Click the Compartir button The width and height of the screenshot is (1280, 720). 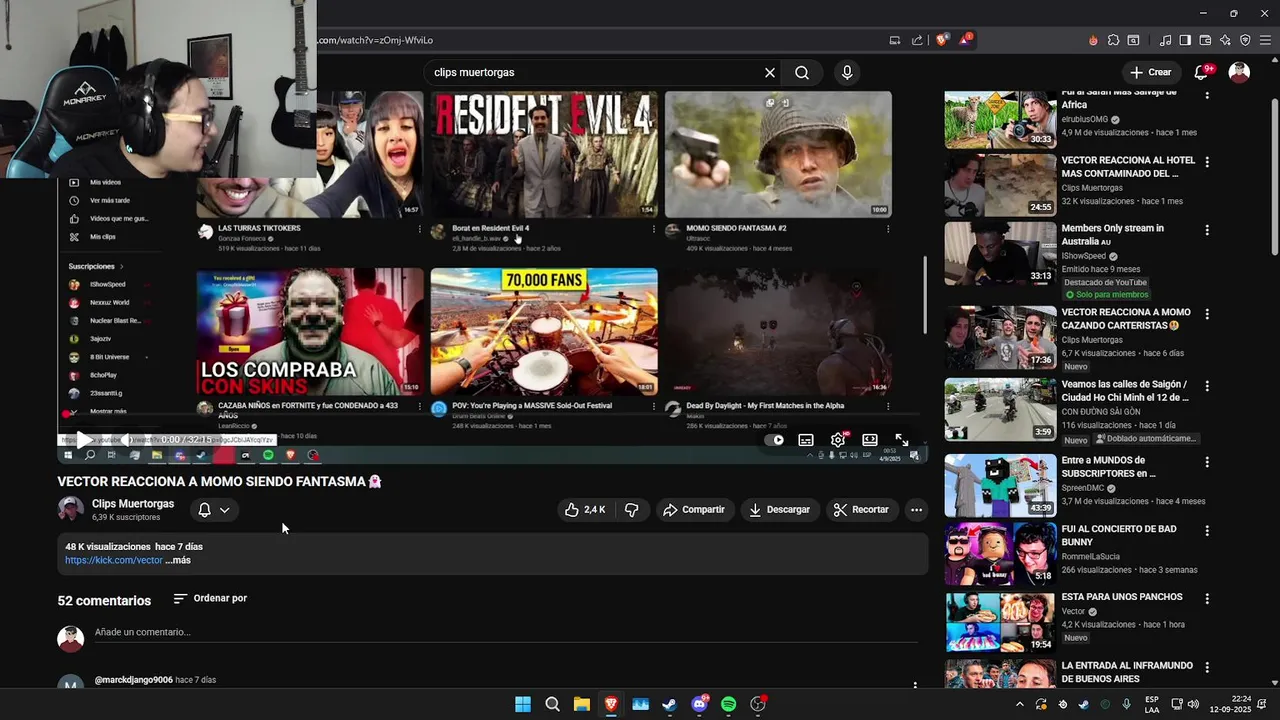point(693,510)
